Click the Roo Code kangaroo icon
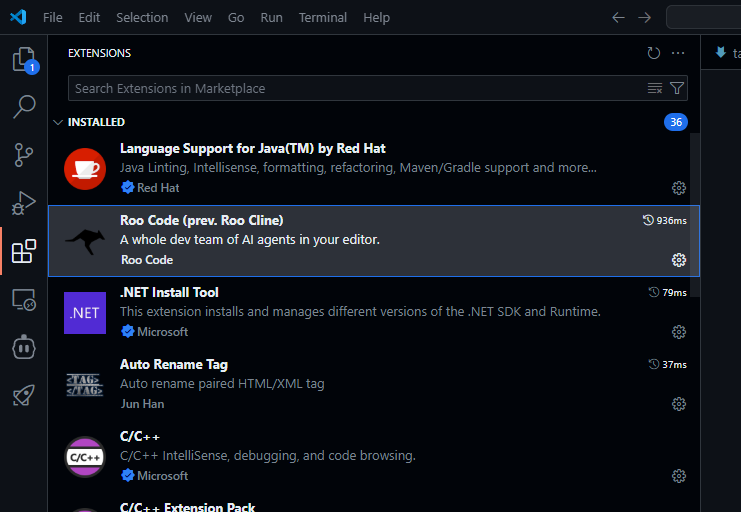The image size is (741, 512). 85,241
